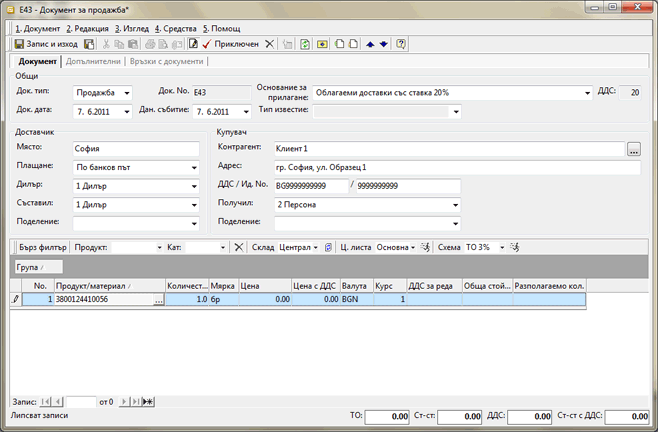Viewport: 658px width, 432px height.
Task: Click the help question mark icon
Action: [x=401, y=44]
